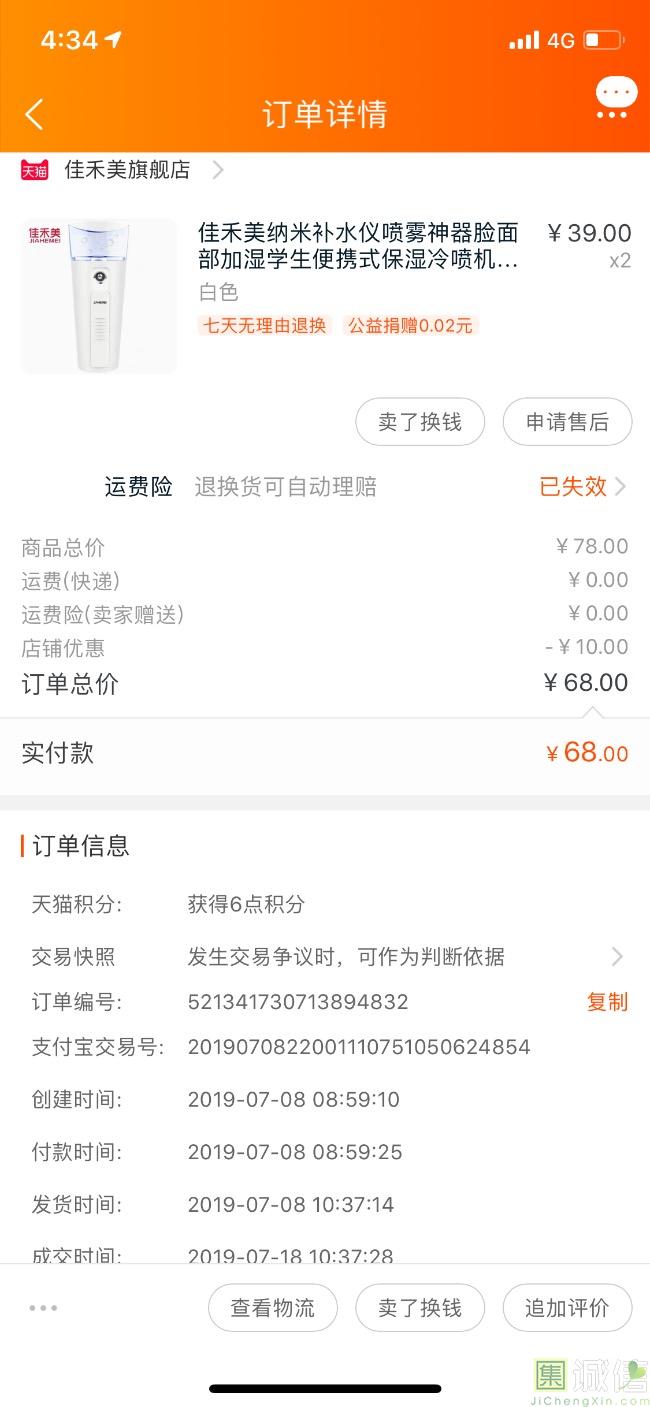Open the three-dot more options menu
Screen dimensions: 650x1407
[43, 1307]
